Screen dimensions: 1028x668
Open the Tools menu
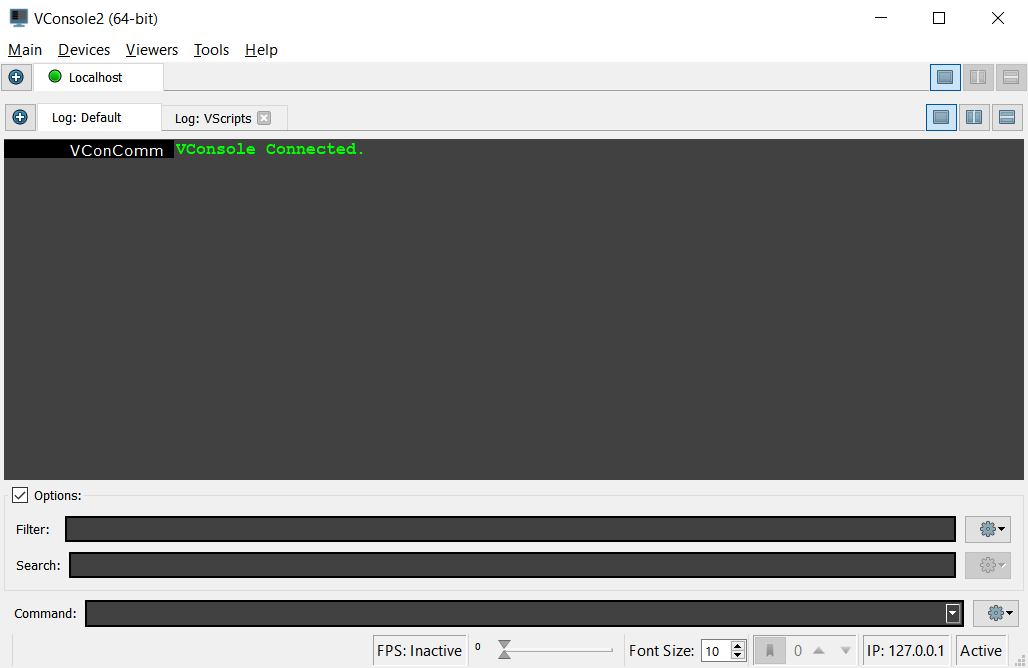(211, 50)
